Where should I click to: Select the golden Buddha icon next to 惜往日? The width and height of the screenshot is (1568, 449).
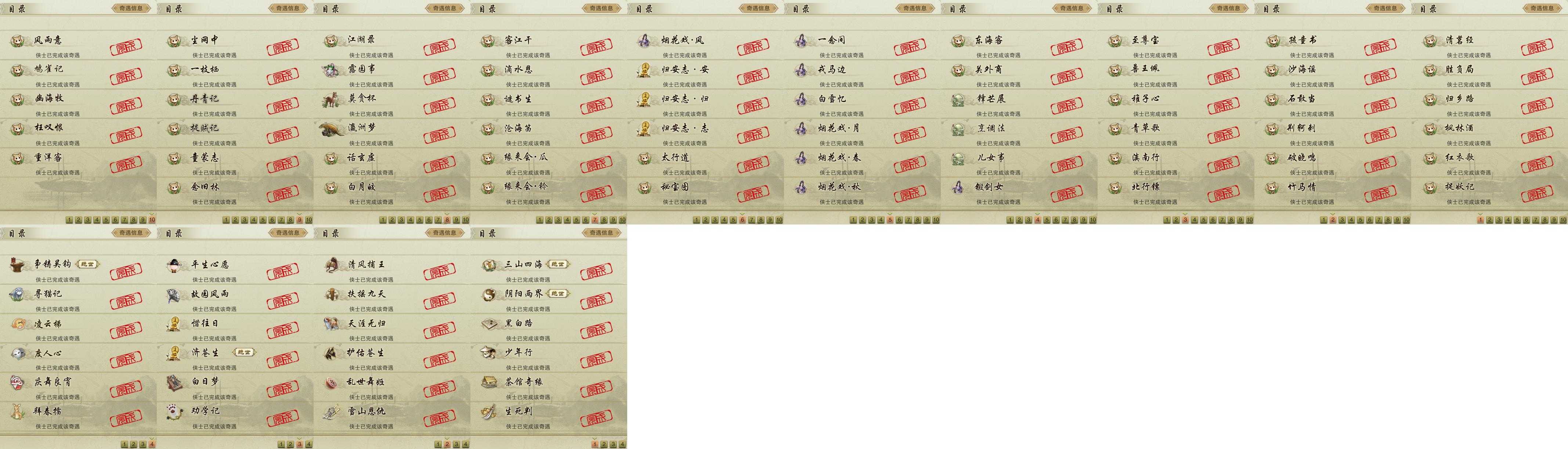[x=175, y=324]
